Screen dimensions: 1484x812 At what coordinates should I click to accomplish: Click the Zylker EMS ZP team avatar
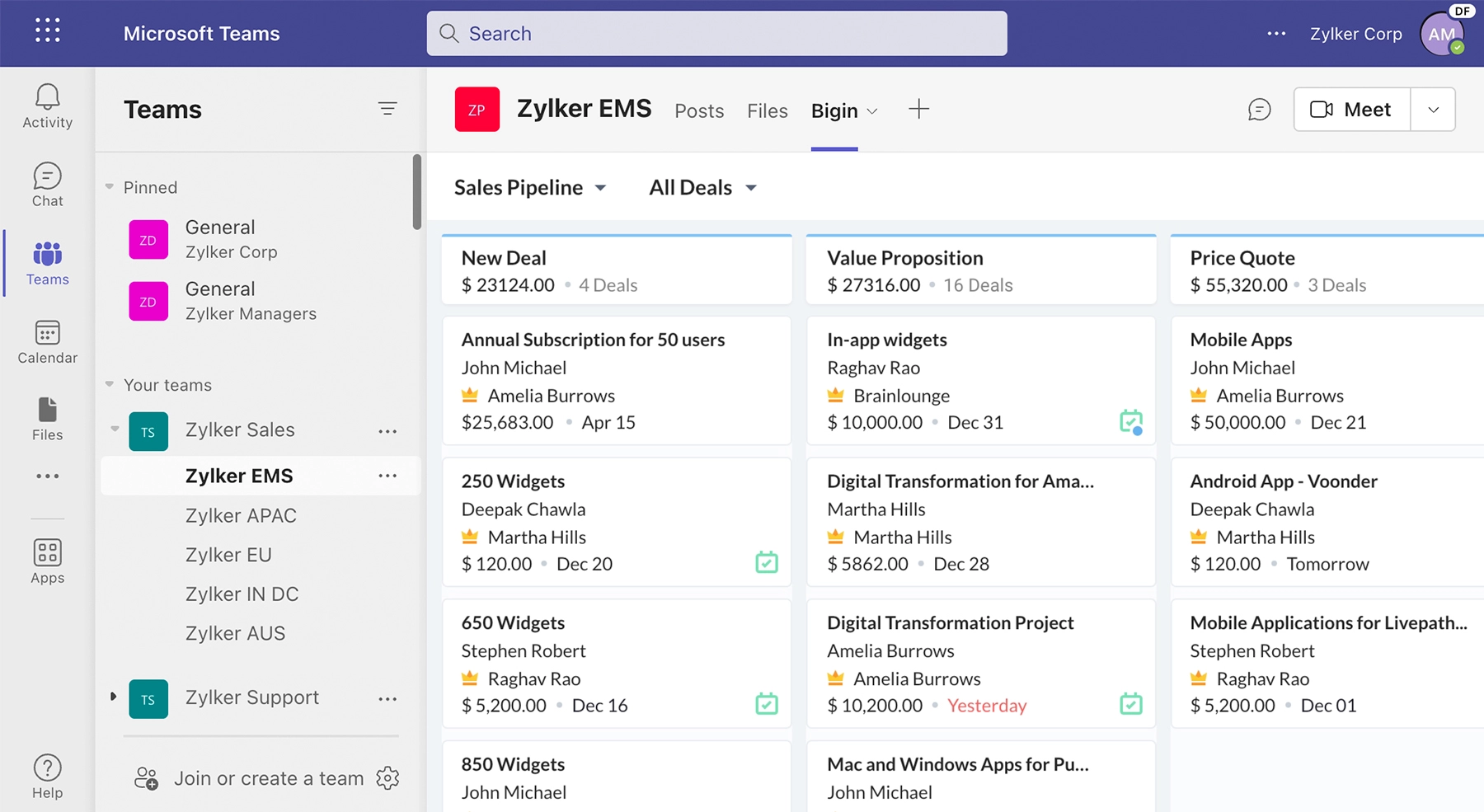[477, 110]
